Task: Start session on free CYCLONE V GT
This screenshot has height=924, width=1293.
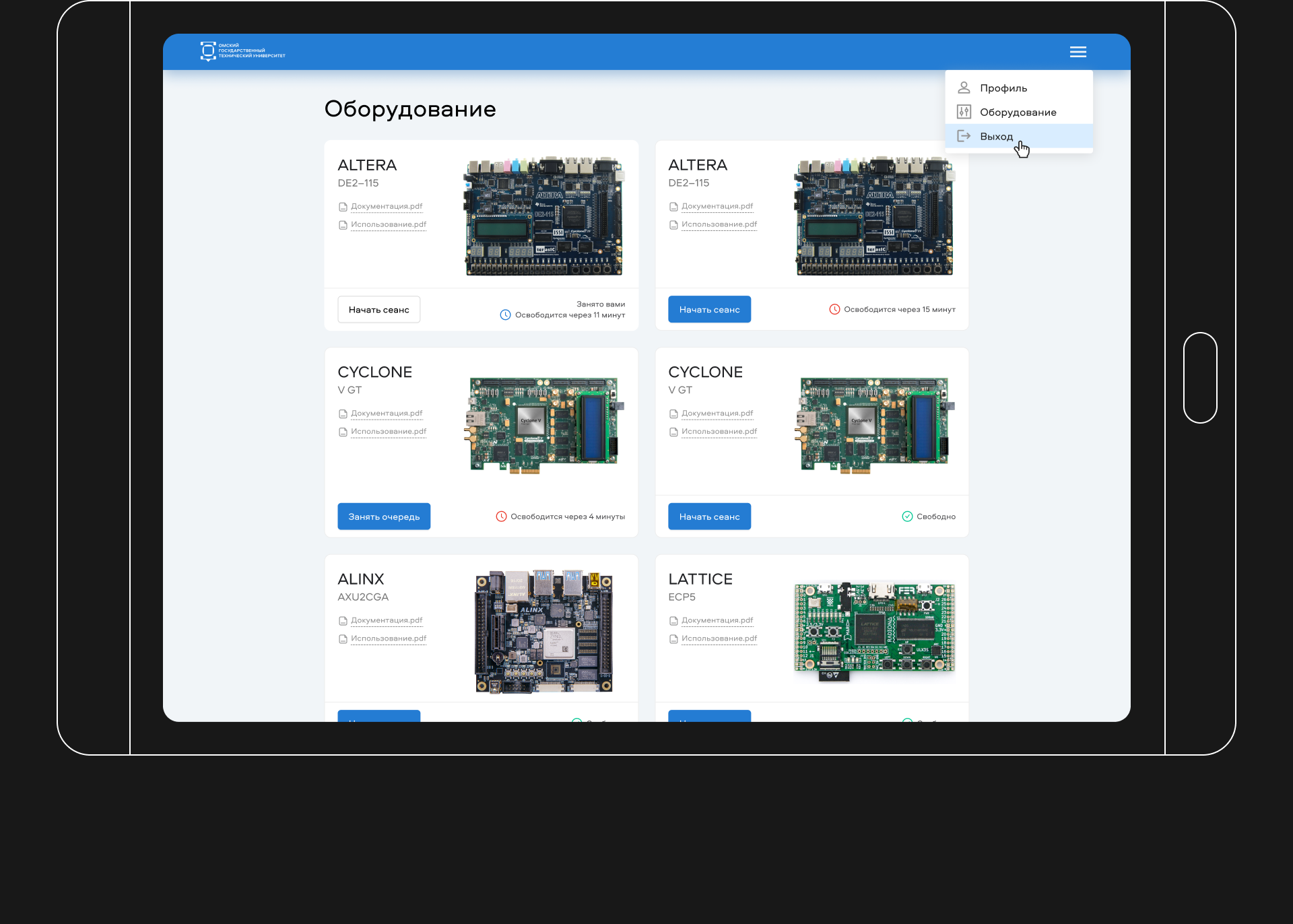Action: coord(709,517)
